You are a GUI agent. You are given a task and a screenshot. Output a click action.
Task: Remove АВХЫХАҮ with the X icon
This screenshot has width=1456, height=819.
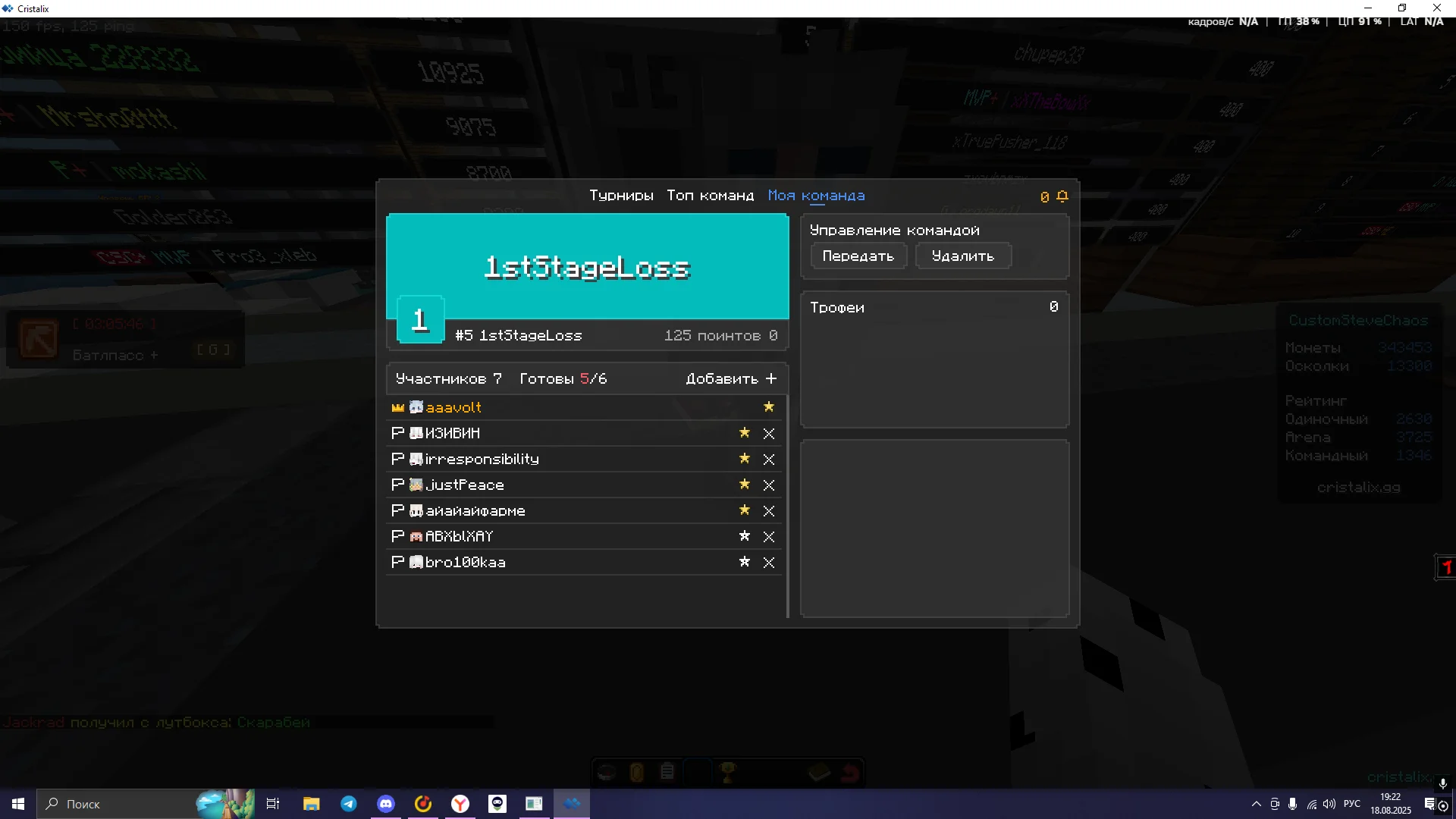769,537
